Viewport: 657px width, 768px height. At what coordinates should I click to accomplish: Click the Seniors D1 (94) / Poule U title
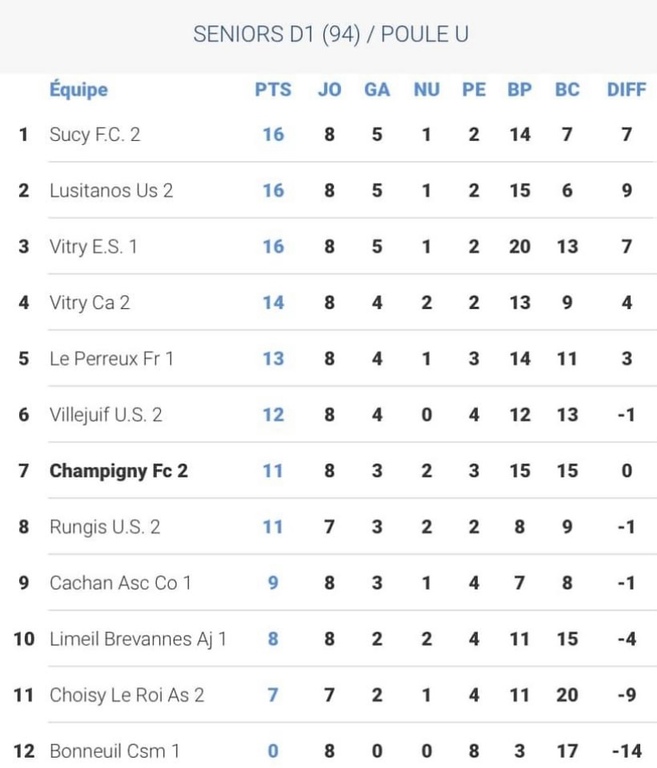click(x=330, y=35)
